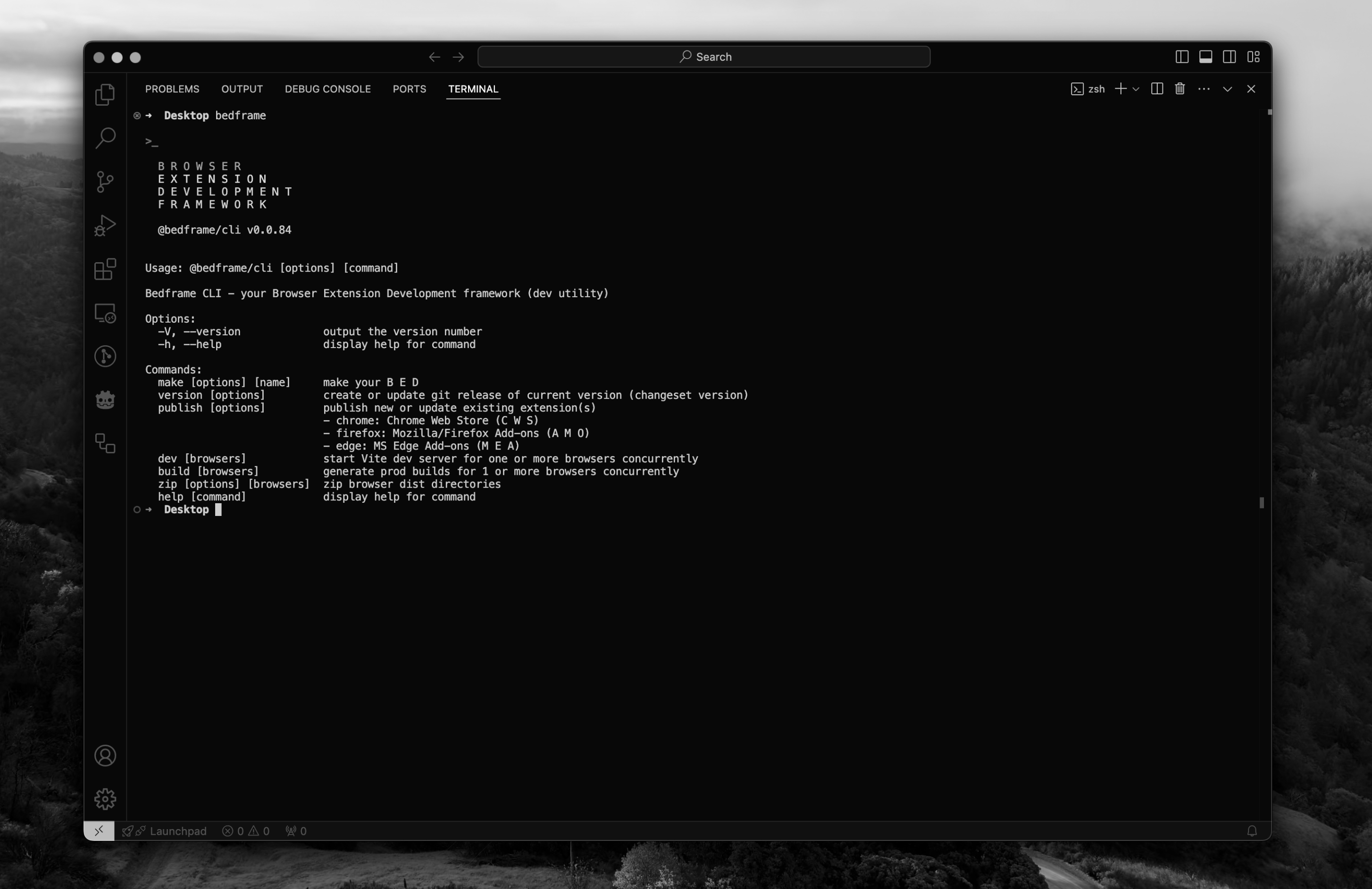
Task: Open the Accounts menu icon
Action: click(x=105, y=756)
